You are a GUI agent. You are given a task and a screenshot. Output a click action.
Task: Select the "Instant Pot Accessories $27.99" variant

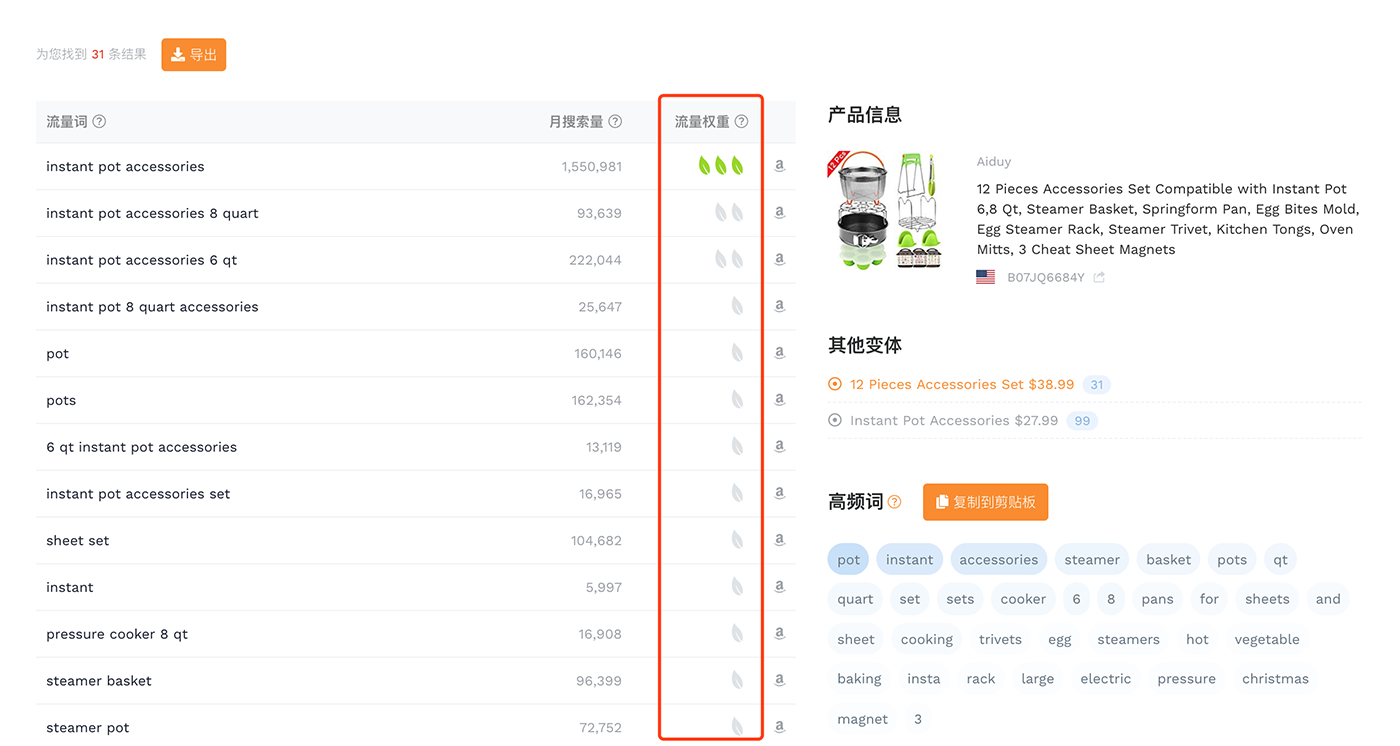953,420
